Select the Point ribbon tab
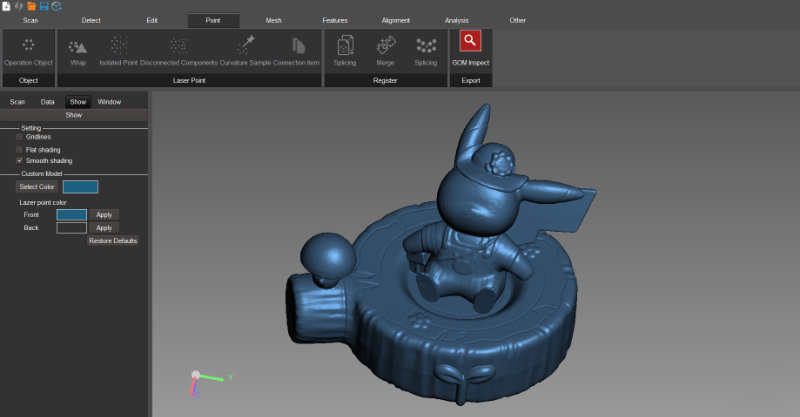This screenshot has width=800, height=417. (x=213, y=20)
